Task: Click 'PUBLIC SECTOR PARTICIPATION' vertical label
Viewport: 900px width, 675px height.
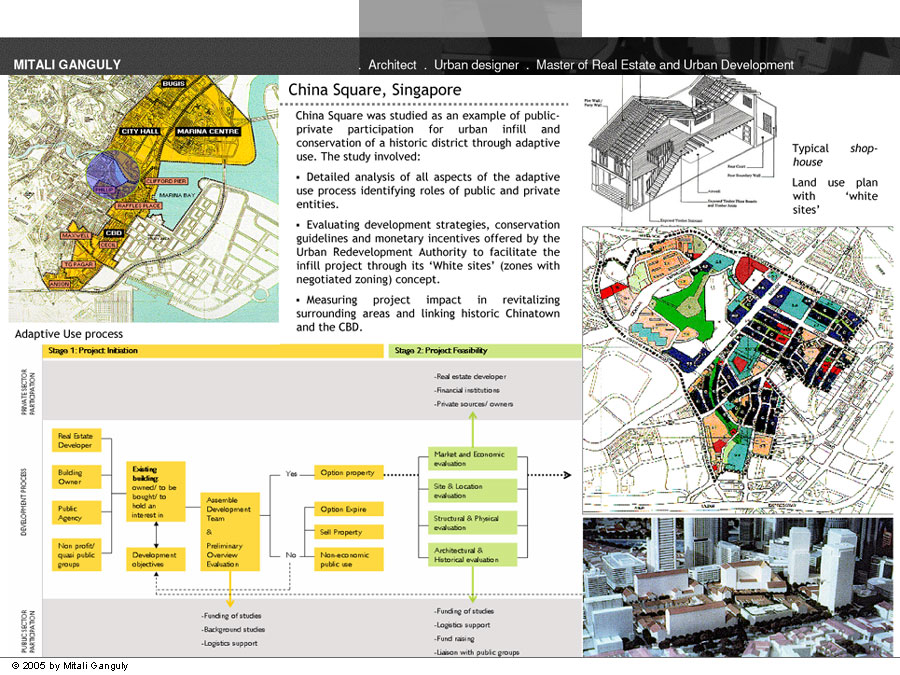Action: [28, 631]
